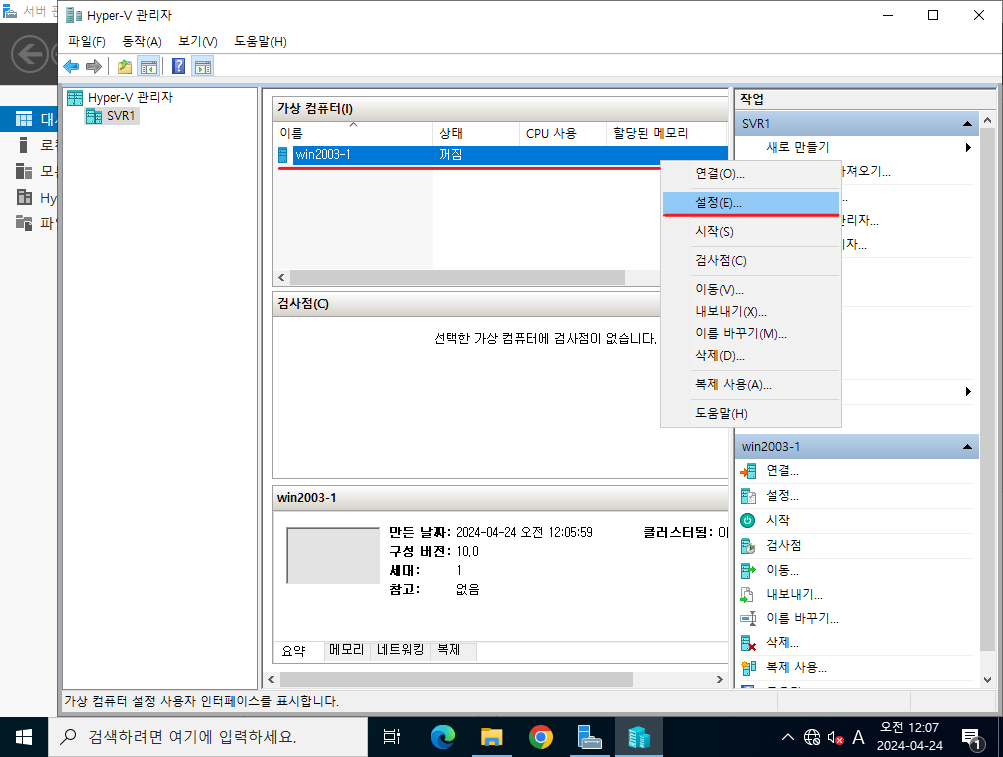Expand the 새로 만들기 submenu arrow
Screen dimensions: 1003x757
point(968,148)
